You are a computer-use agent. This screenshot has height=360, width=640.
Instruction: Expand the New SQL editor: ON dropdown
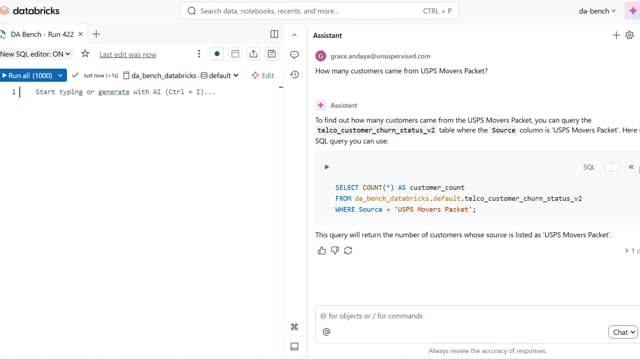tap(36, 54)
